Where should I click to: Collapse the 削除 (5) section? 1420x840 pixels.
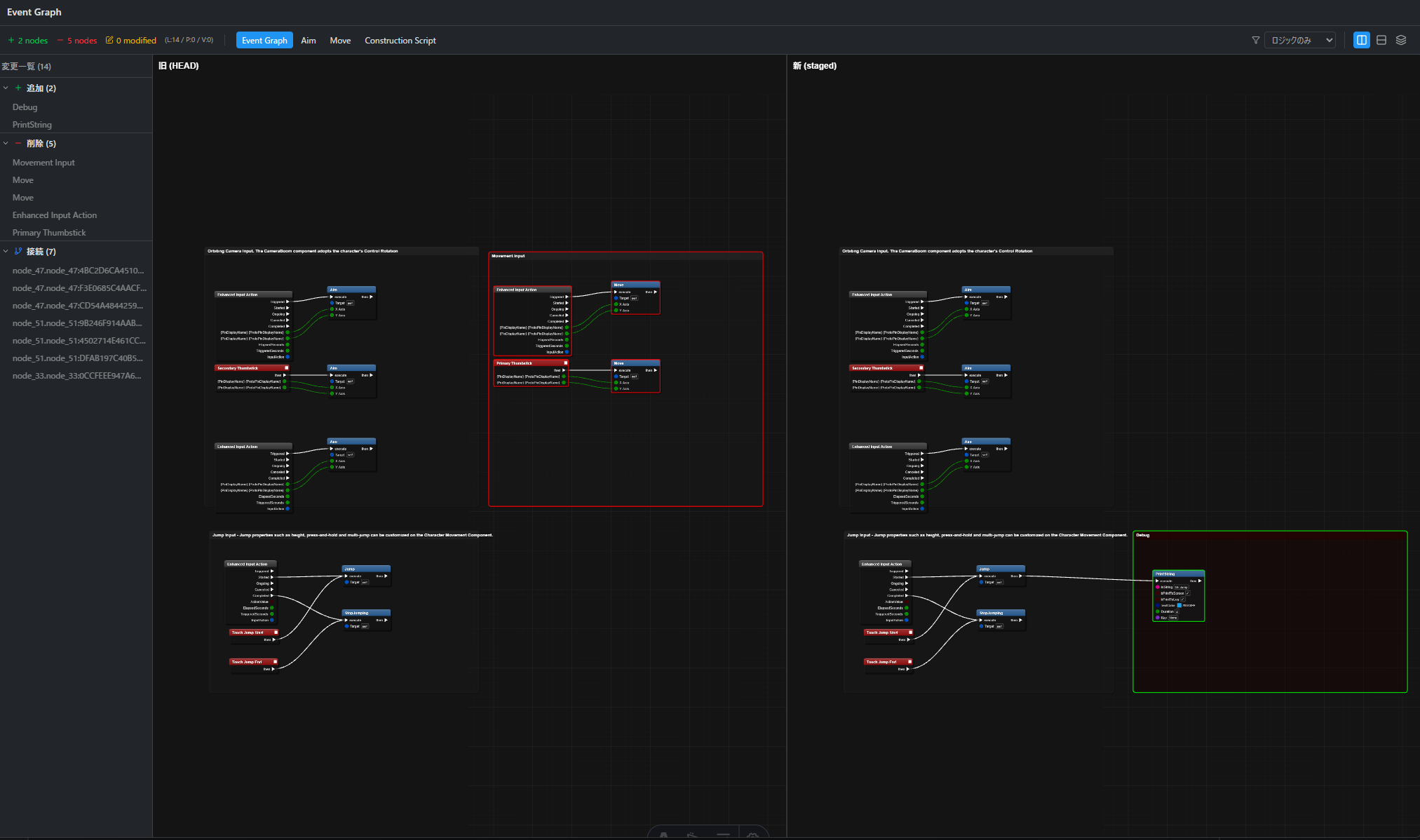click(x=6, y=143)
